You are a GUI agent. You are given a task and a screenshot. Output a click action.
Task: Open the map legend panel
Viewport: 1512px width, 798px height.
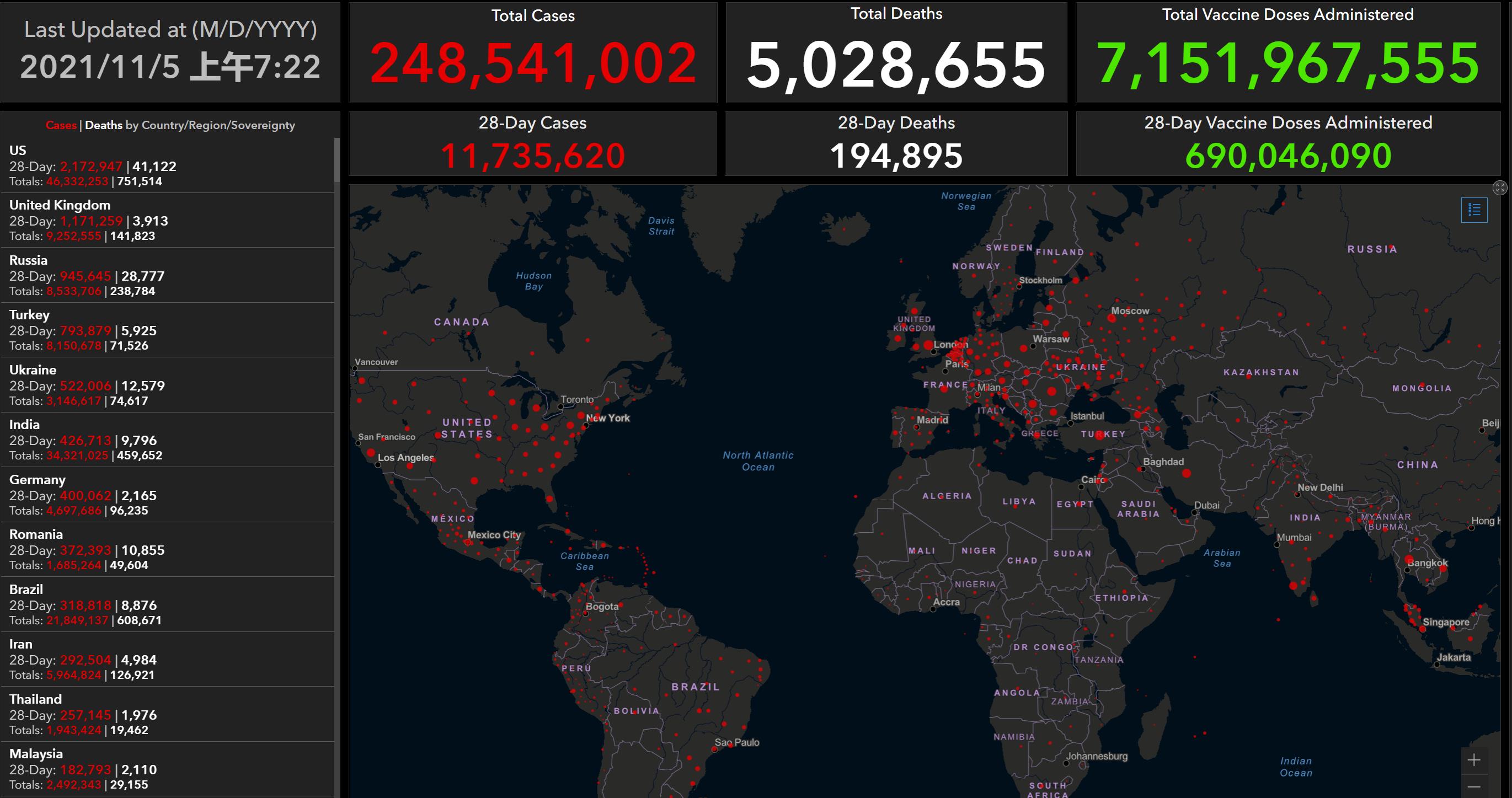(1474, 210)
